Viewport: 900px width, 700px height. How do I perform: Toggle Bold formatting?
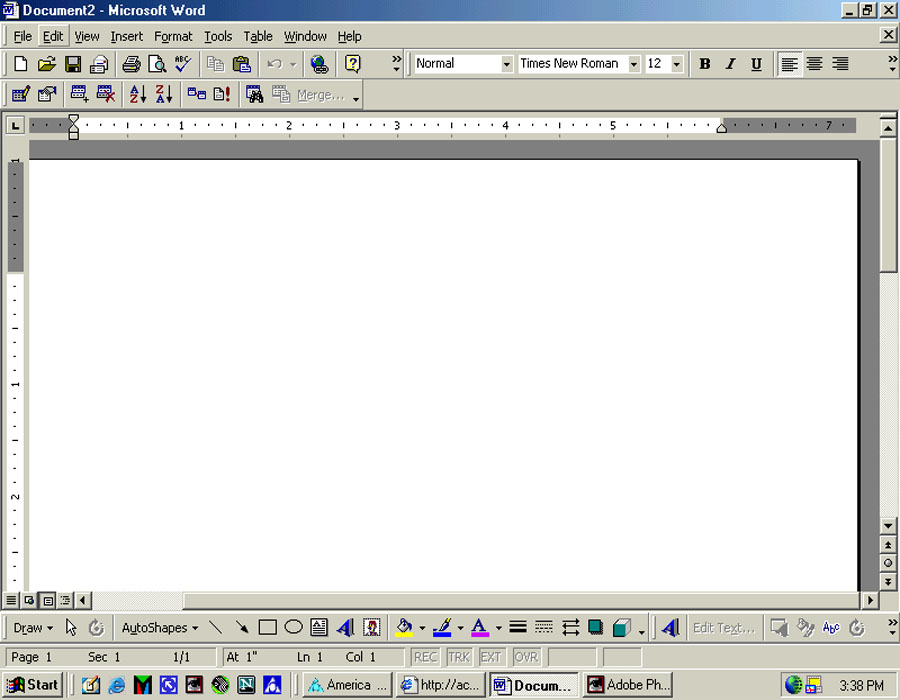704,64
